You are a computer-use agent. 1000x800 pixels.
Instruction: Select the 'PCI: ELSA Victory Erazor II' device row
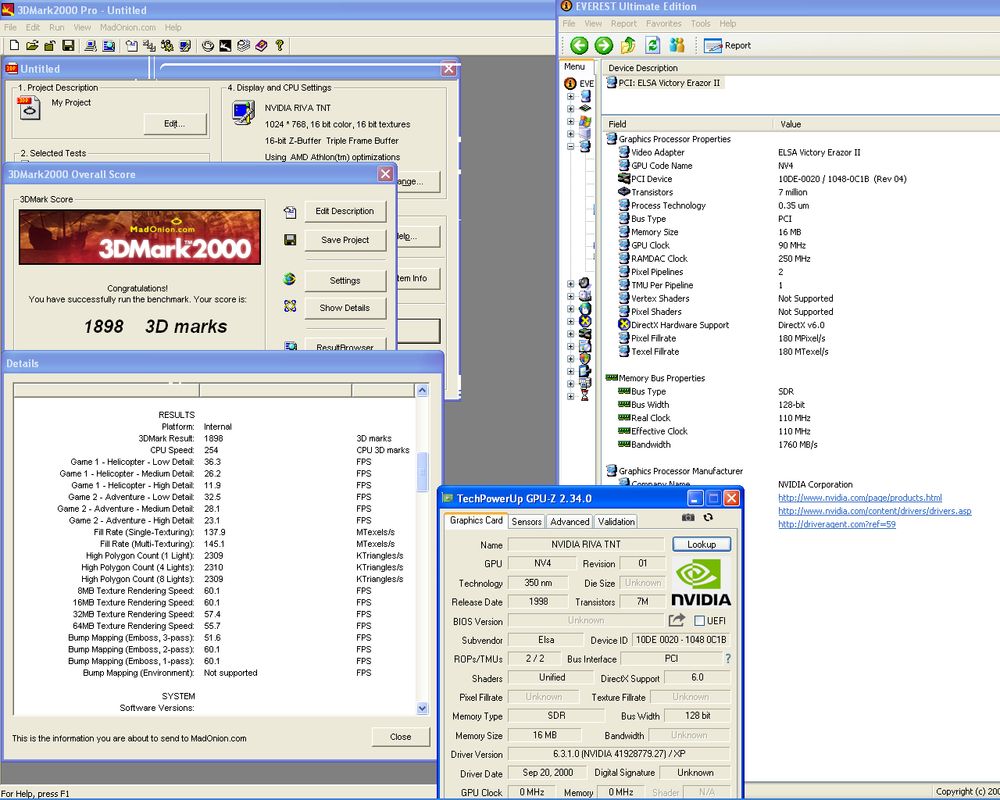click(663, 83)
